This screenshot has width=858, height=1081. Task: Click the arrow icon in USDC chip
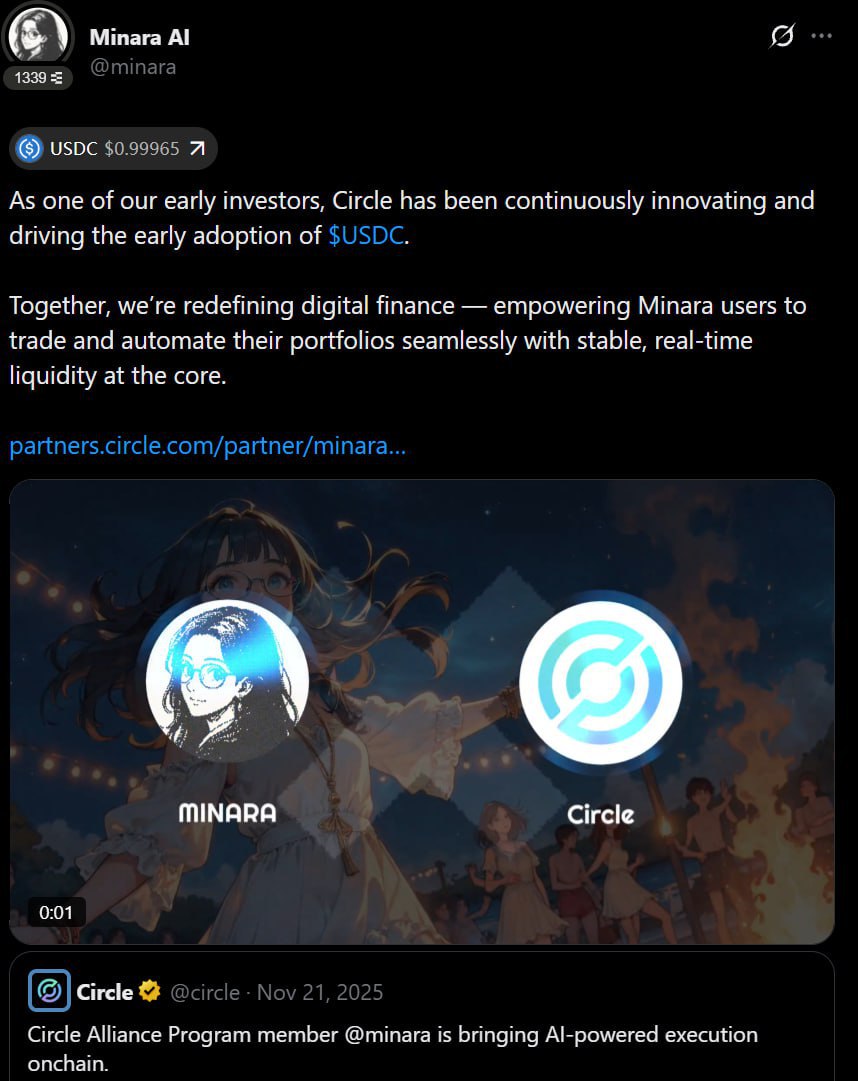pyautogui.click(x=198, y=148)
